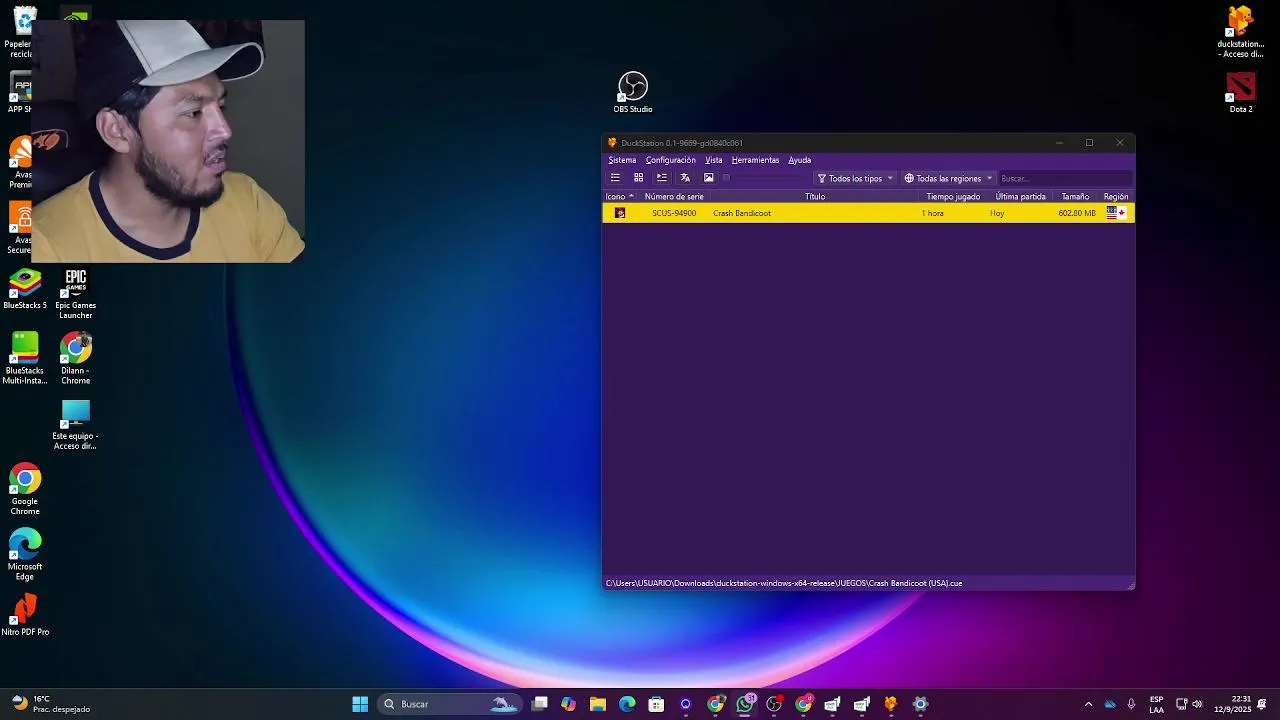Open the clock showing 22:31
1280x720 pixels.
(x=1232, y=704)
